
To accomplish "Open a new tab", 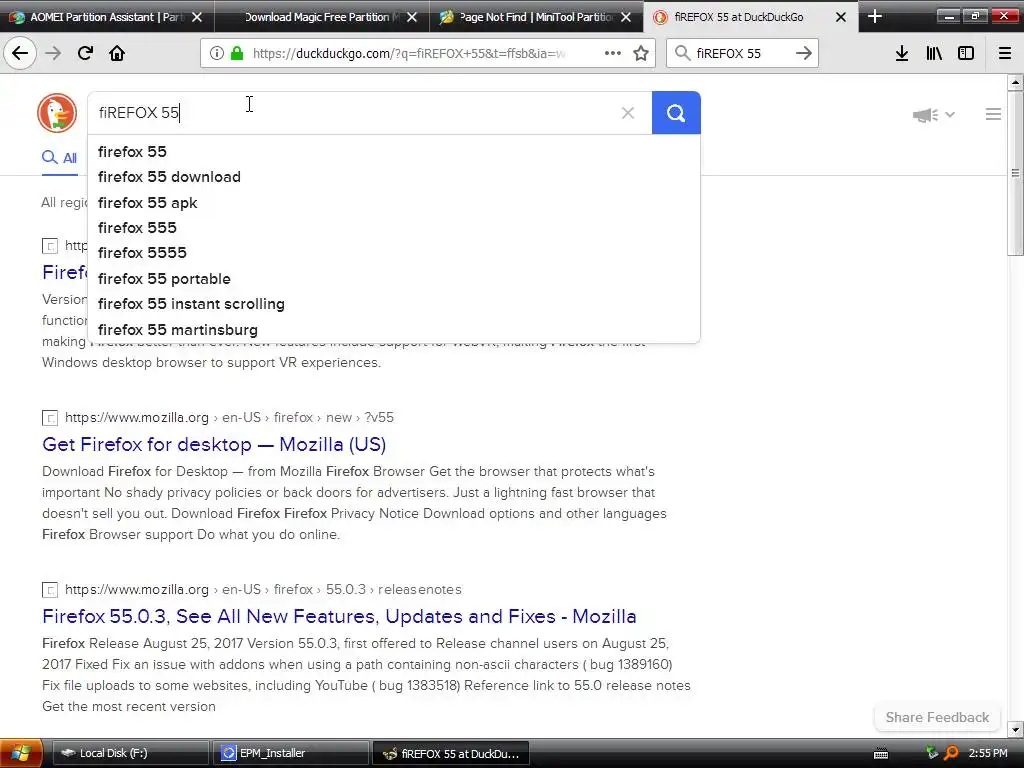I will tap(875, 16).
